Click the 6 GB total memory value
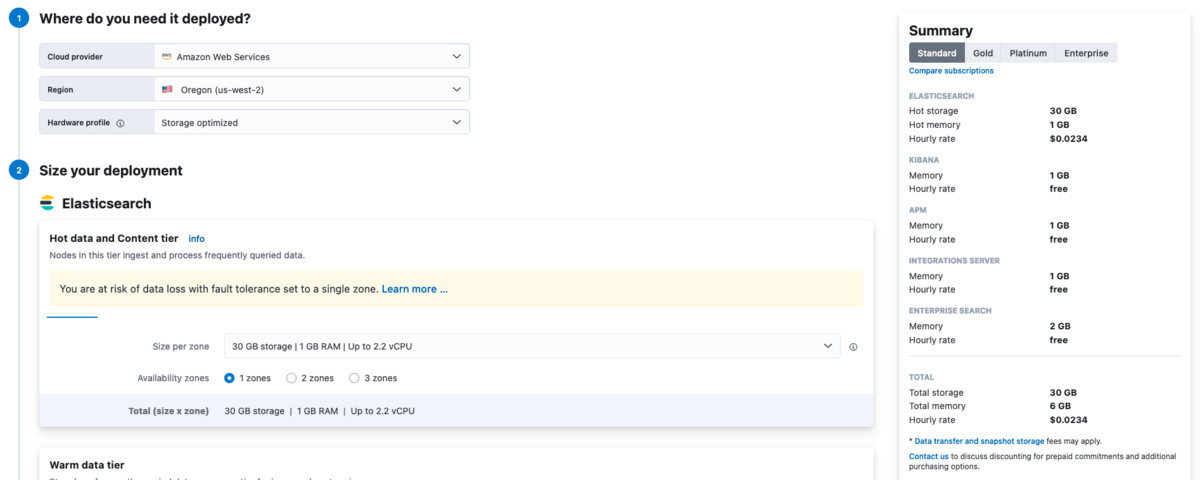 click(1060, 406)
